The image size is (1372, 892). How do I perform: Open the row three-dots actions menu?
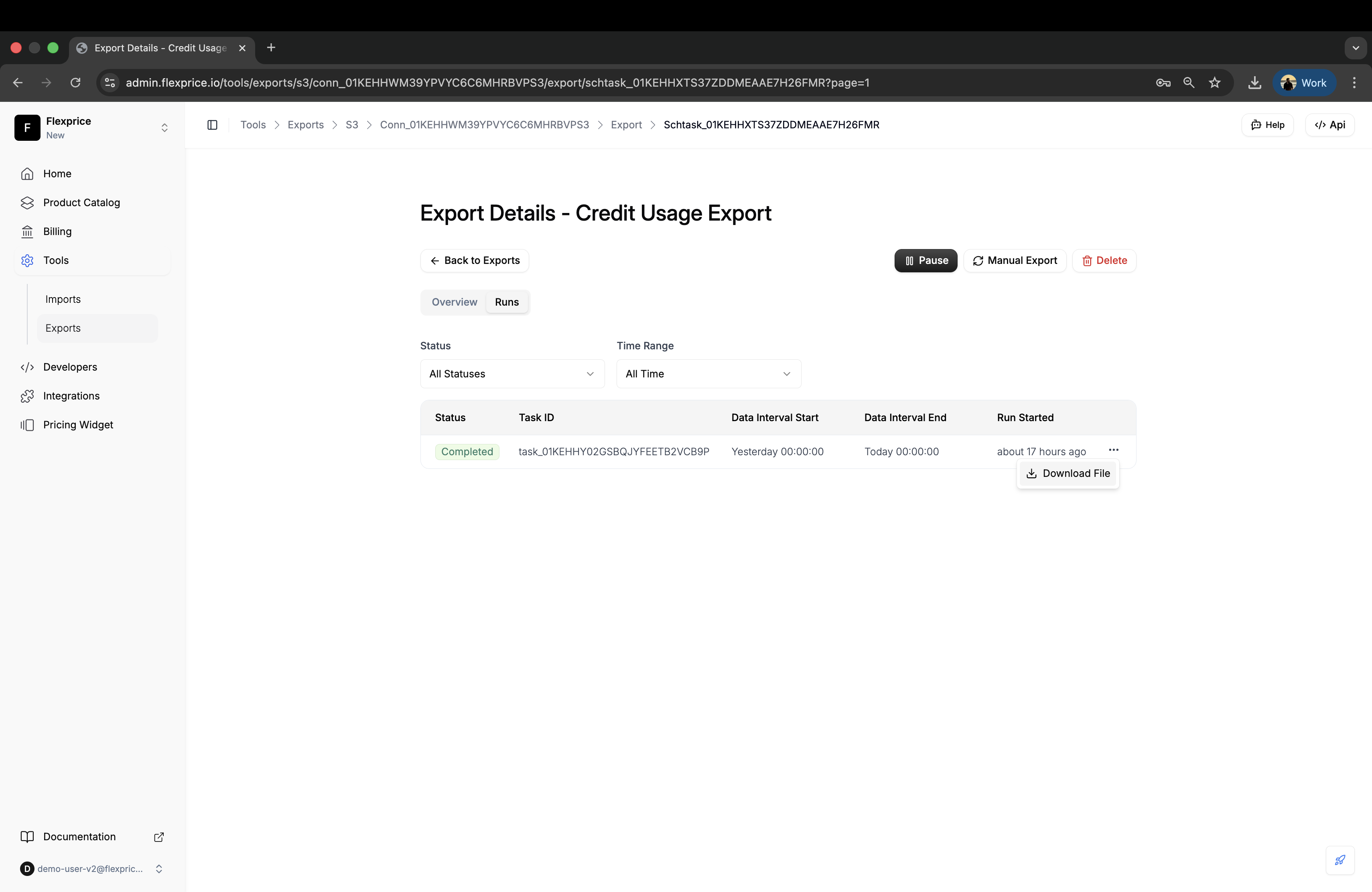tap(1113, 450)
